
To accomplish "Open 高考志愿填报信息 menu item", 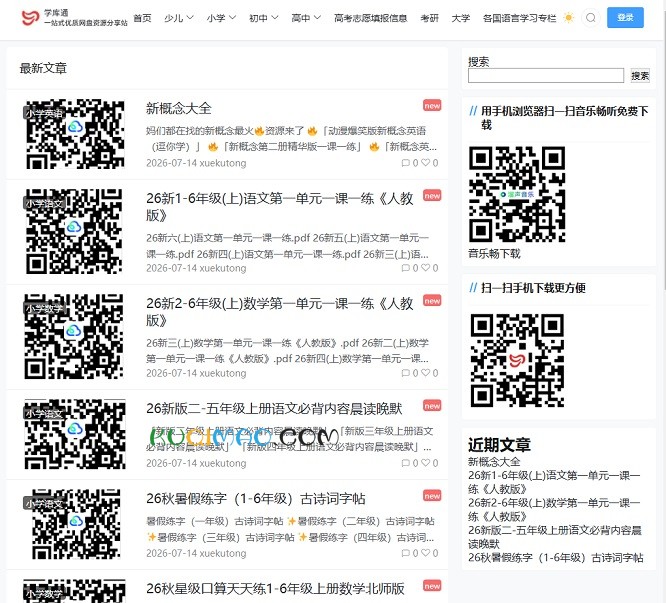I will 370,18.
